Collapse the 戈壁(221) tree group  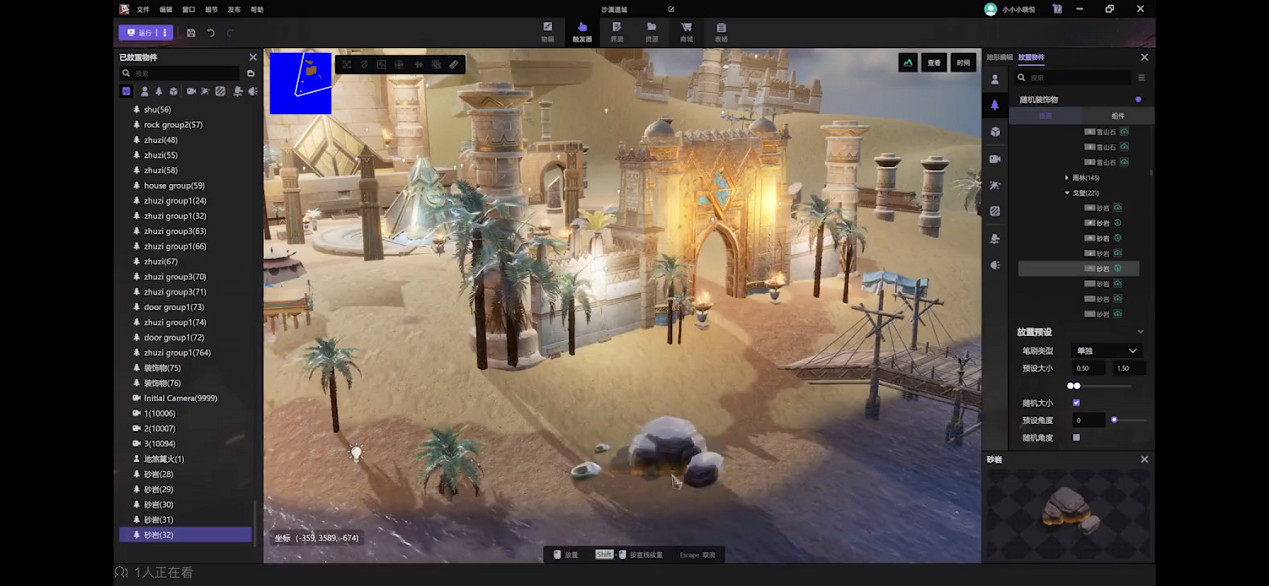[1067, 193]
